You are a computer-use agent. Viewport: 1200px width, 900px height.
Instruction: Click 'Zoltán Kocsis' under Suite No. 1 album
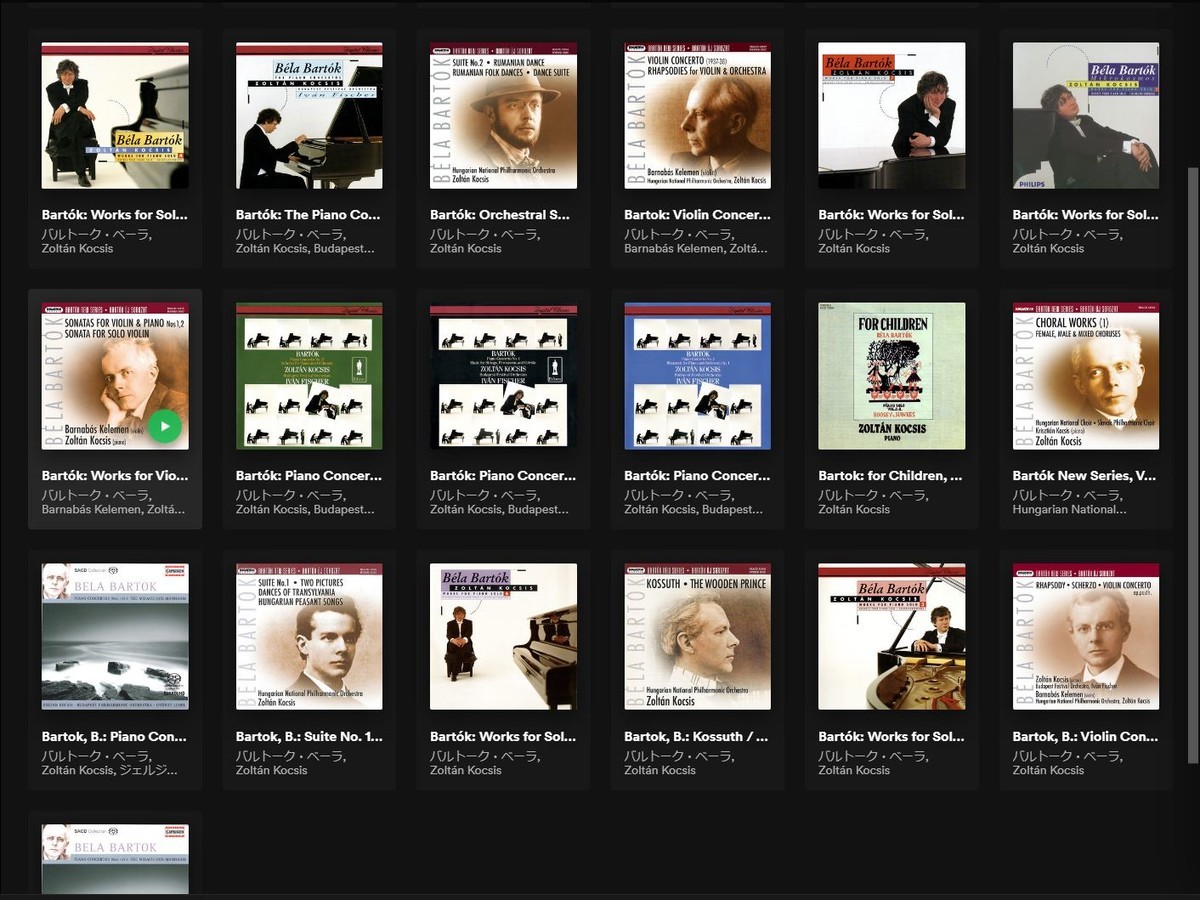272,770
